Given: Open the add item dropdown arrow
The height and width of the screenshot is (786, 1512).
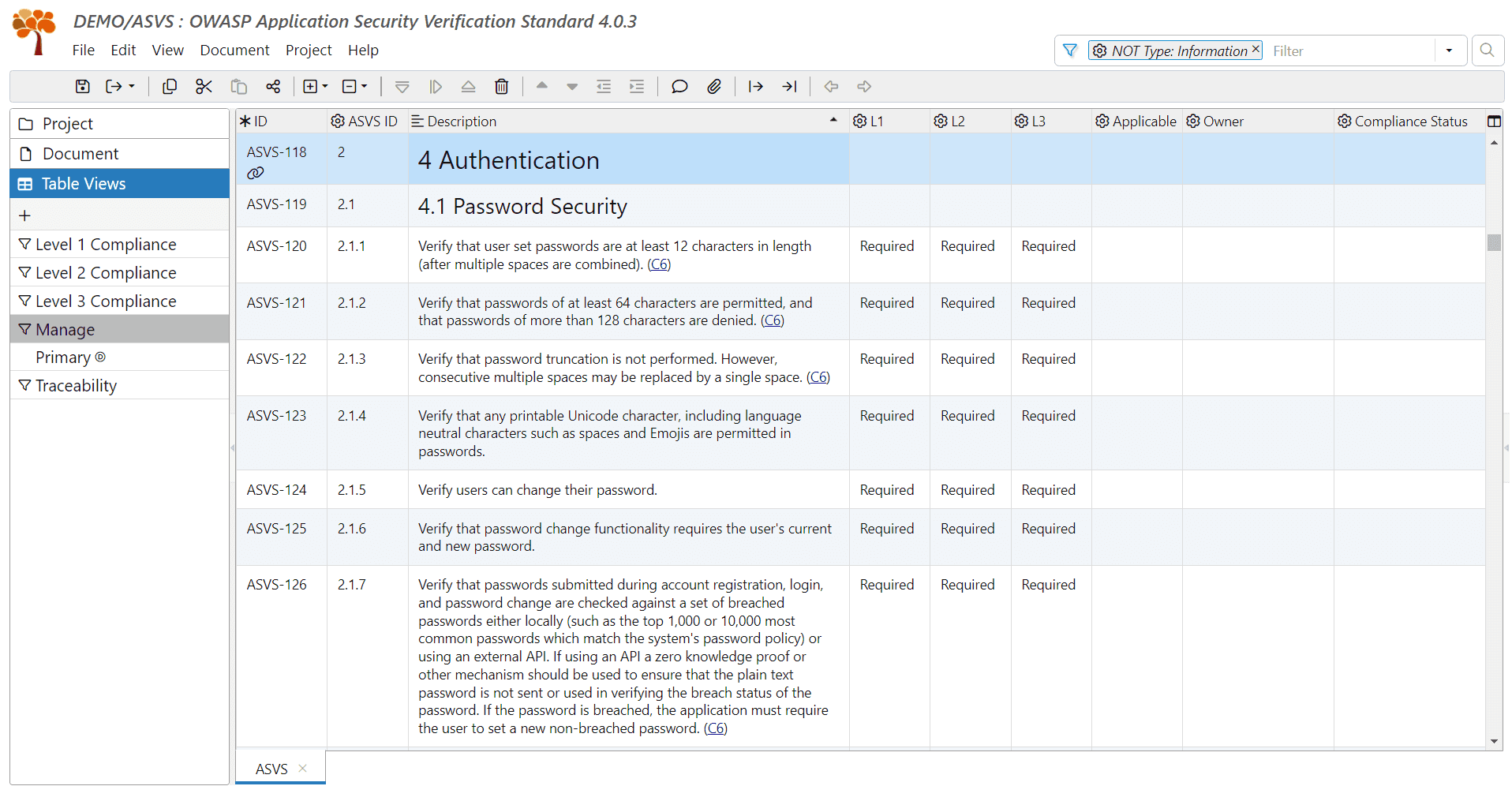Looking at the screenshot, I should point(325,87).
